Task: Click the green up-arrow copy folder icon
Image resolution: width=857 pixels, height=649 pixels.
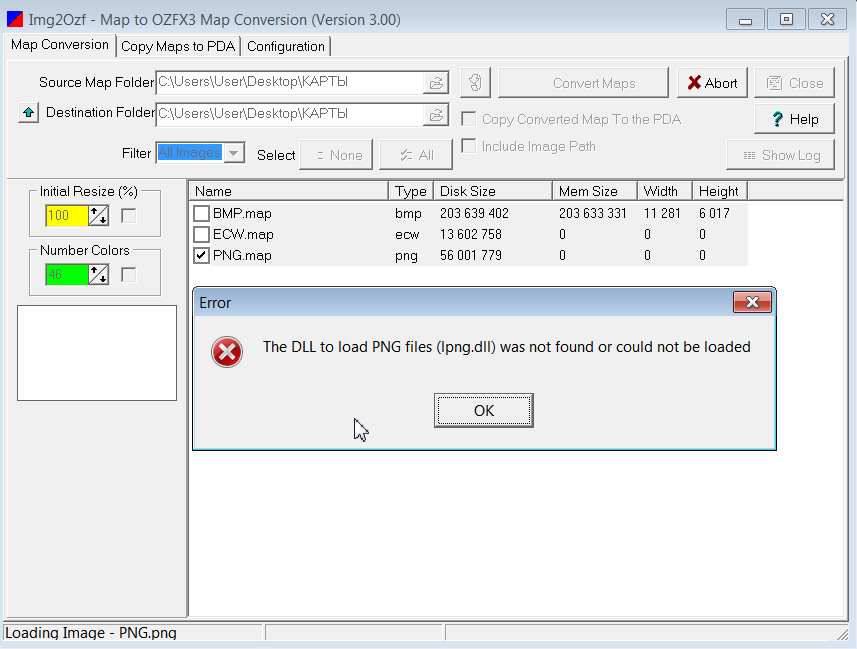Action: 28,113
